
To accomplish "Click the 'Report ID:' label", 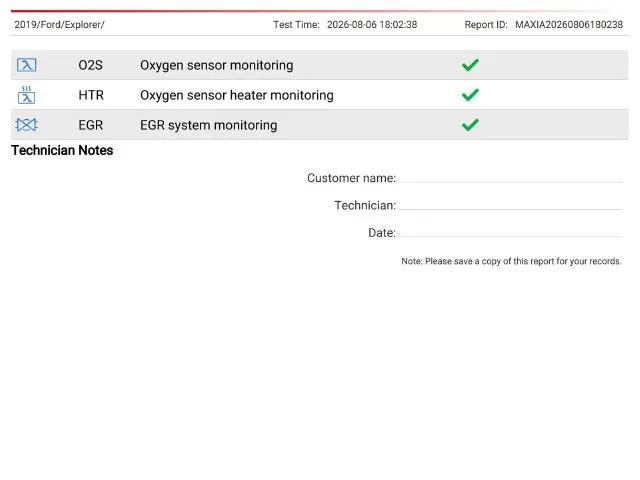I will (x=486, y=24).
